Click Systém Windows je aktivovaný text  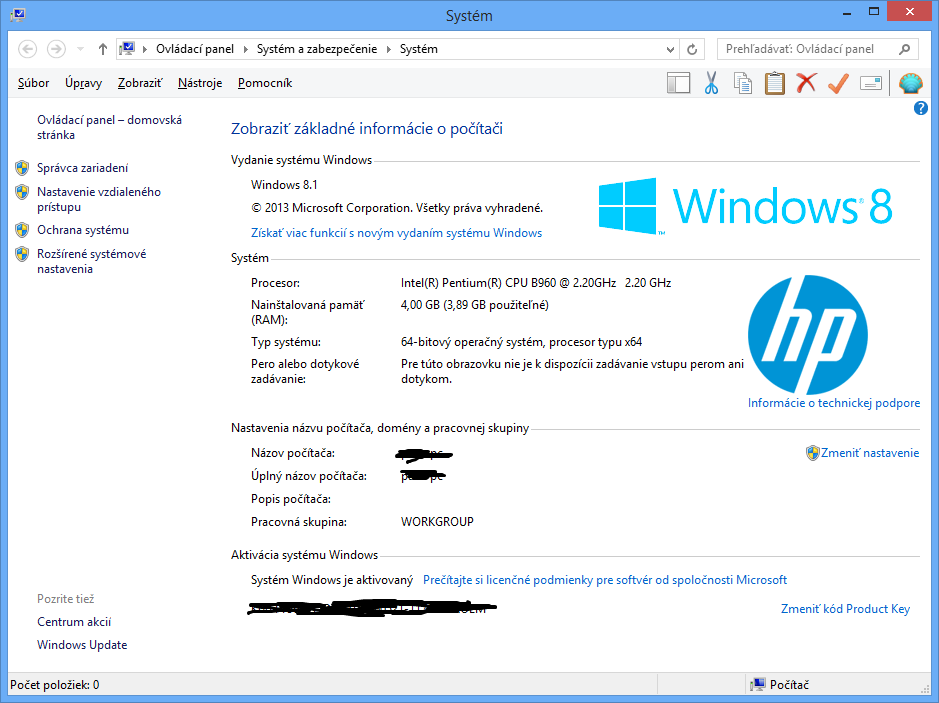(332, 580)
